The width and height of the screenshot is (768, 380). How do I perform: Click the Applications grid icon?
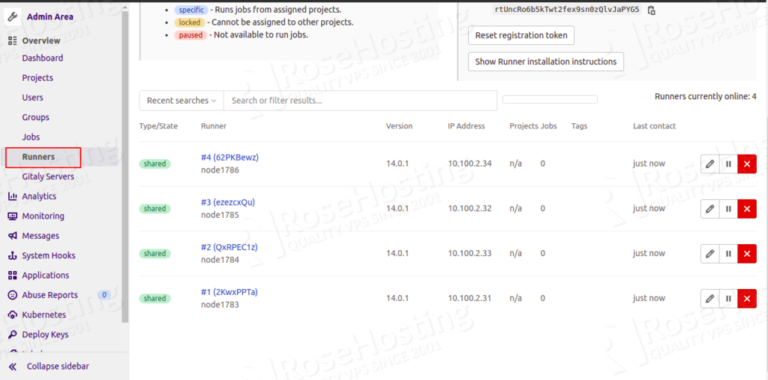[12, 275]
